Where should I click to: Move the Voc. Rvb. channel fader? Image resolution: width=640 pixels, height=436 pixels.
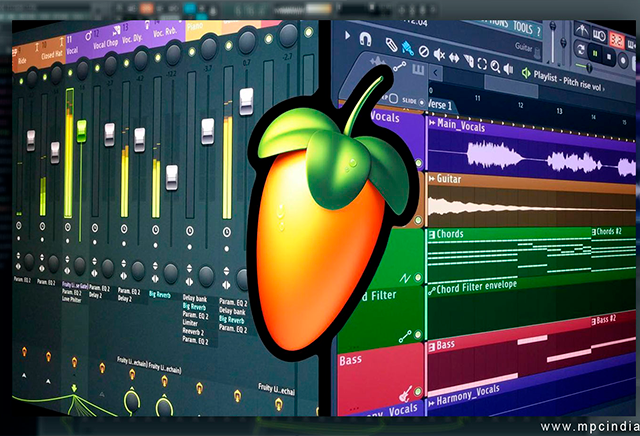(x=172, y=177)
